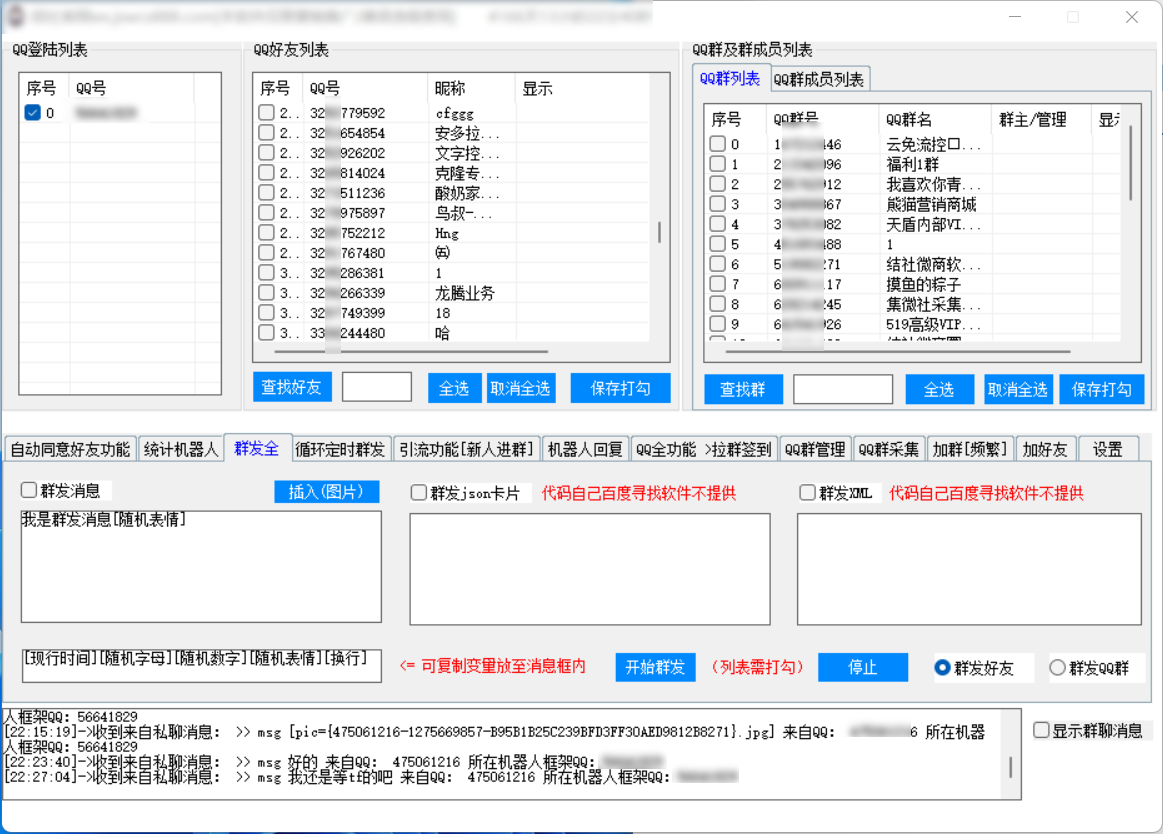Click the 开始群发 button
Image resolution: width=1163 pixels, height=834 pixels.
(x=655, y=668)
